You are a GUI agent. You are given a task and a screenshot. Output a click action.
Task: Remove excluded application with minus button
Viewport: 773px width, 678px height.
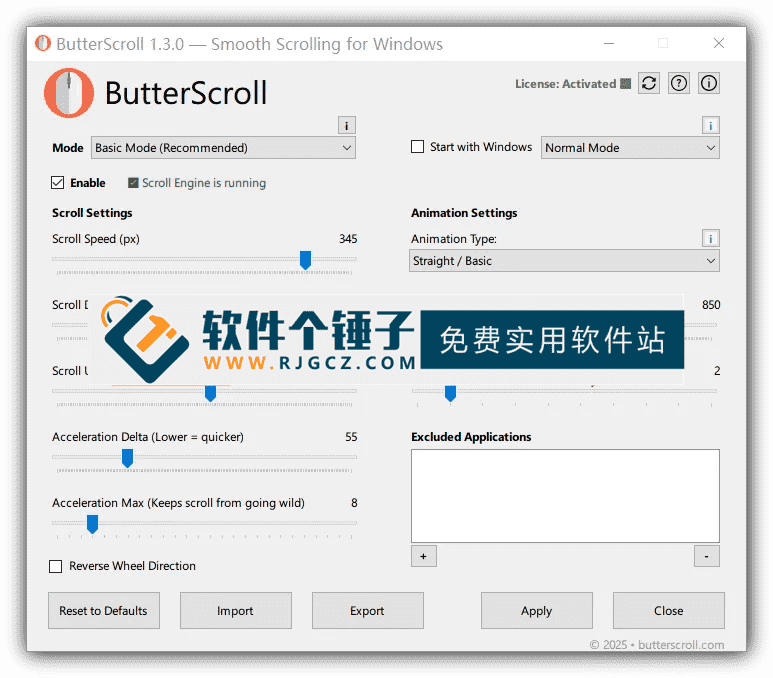706,556
